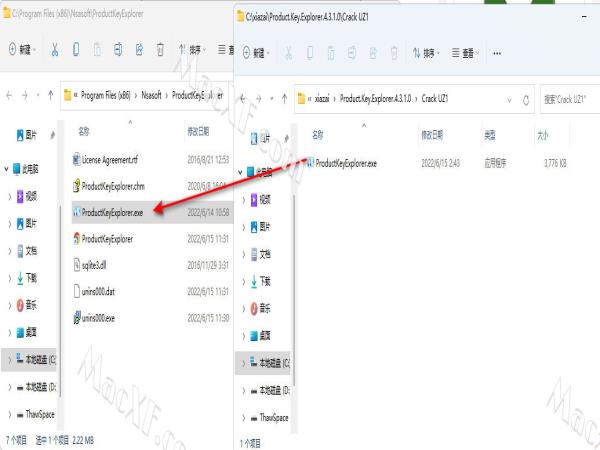Sort by Name column in Crack UZ1 window
600x450 pixels.
(318, 135)
